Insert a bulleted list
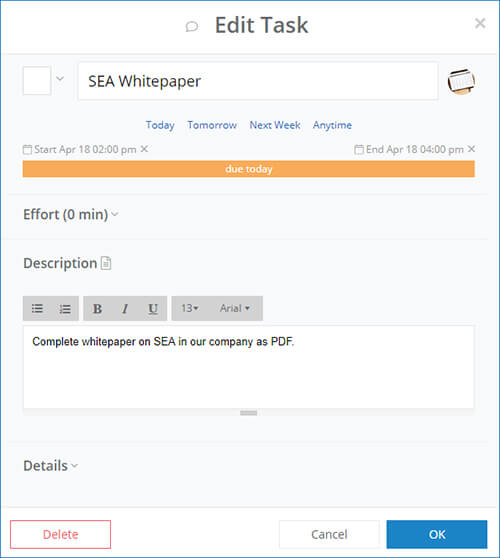The height and width of the screenshot is (558, 500). pos(37,309)
